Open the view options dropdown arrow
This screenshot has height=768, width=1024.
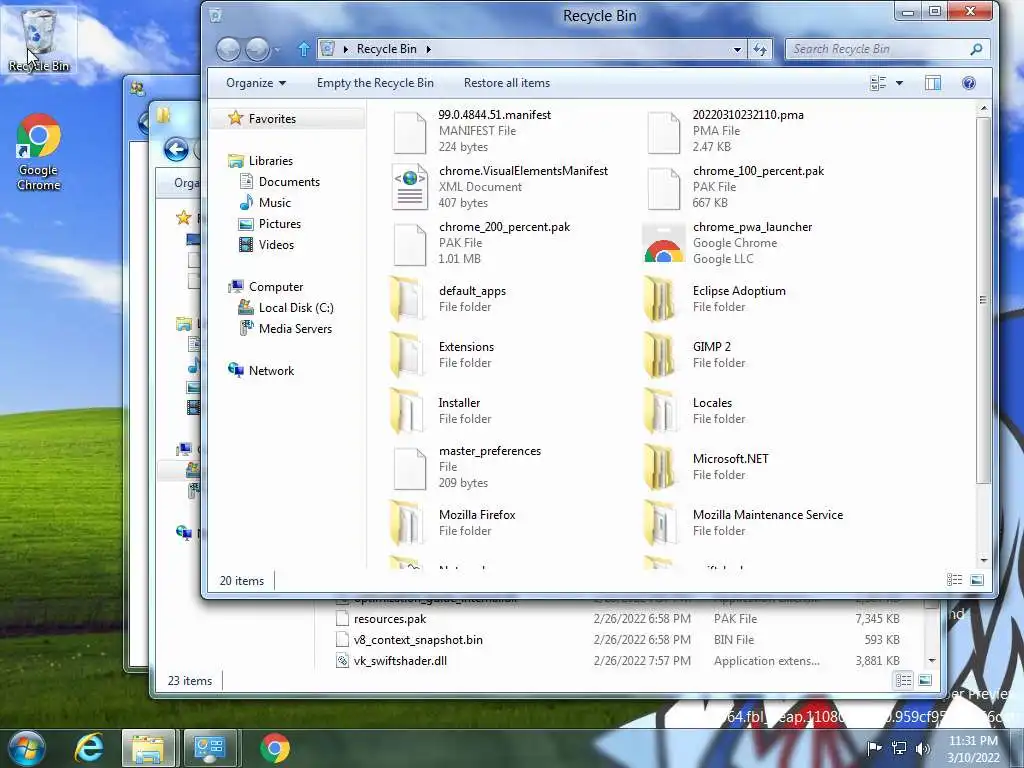[x=899, y=83]
